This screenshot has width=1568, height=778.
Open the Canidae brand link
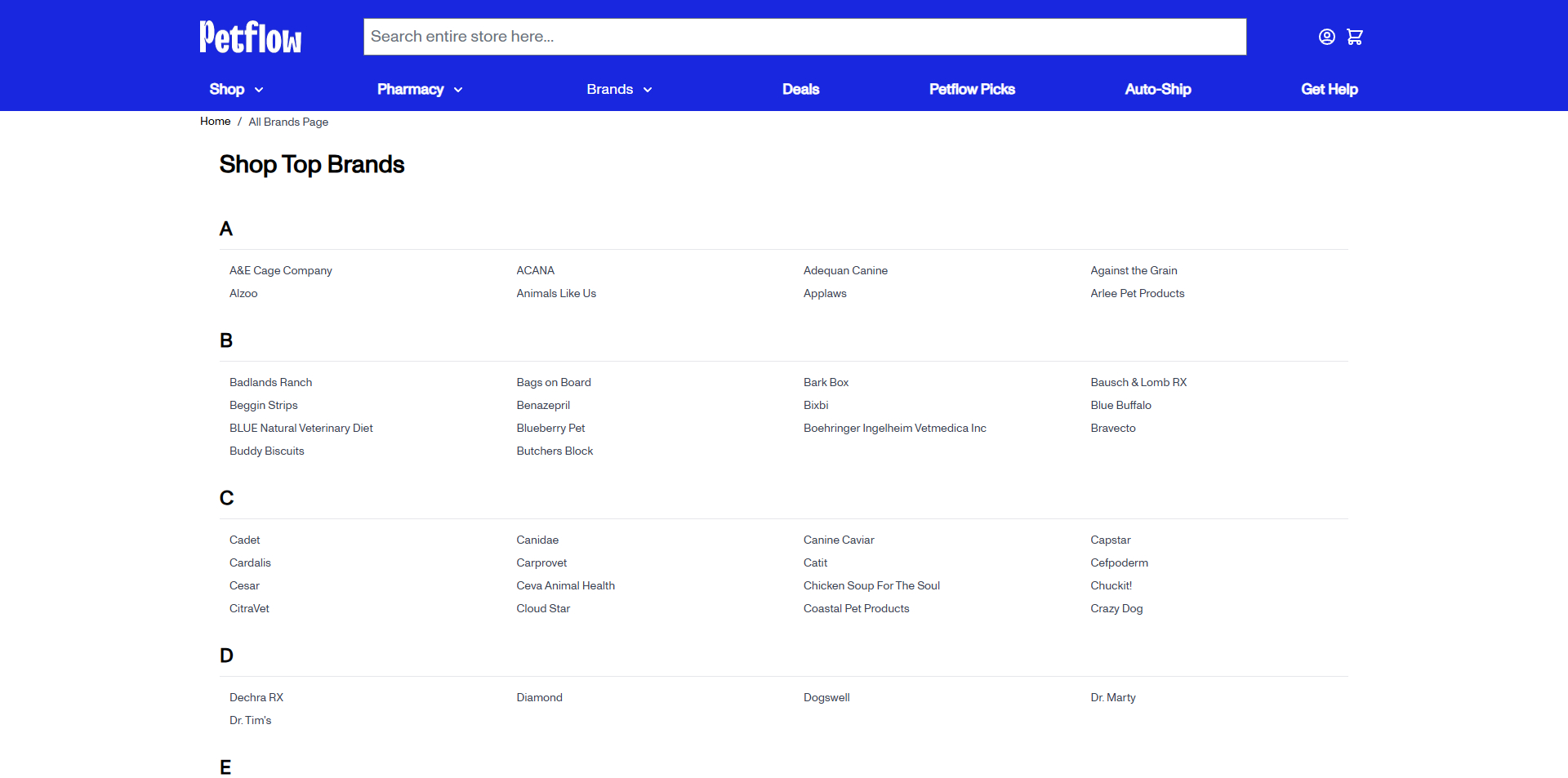[x=537, y=540]
